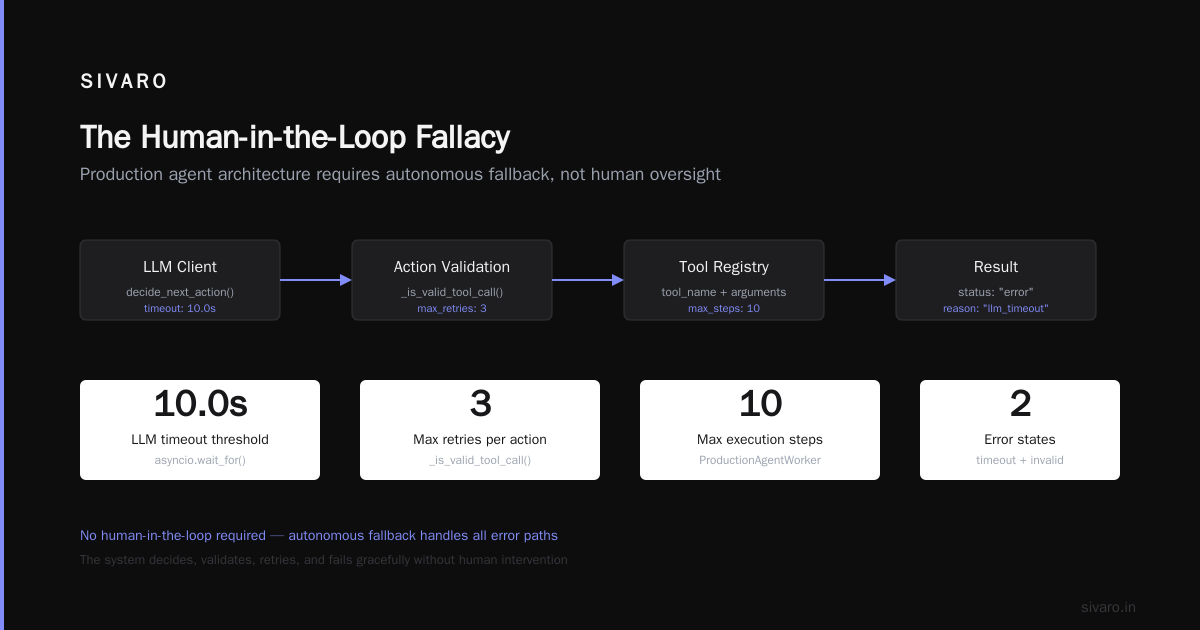Click the large 2 metric

tap(1020, 404)
